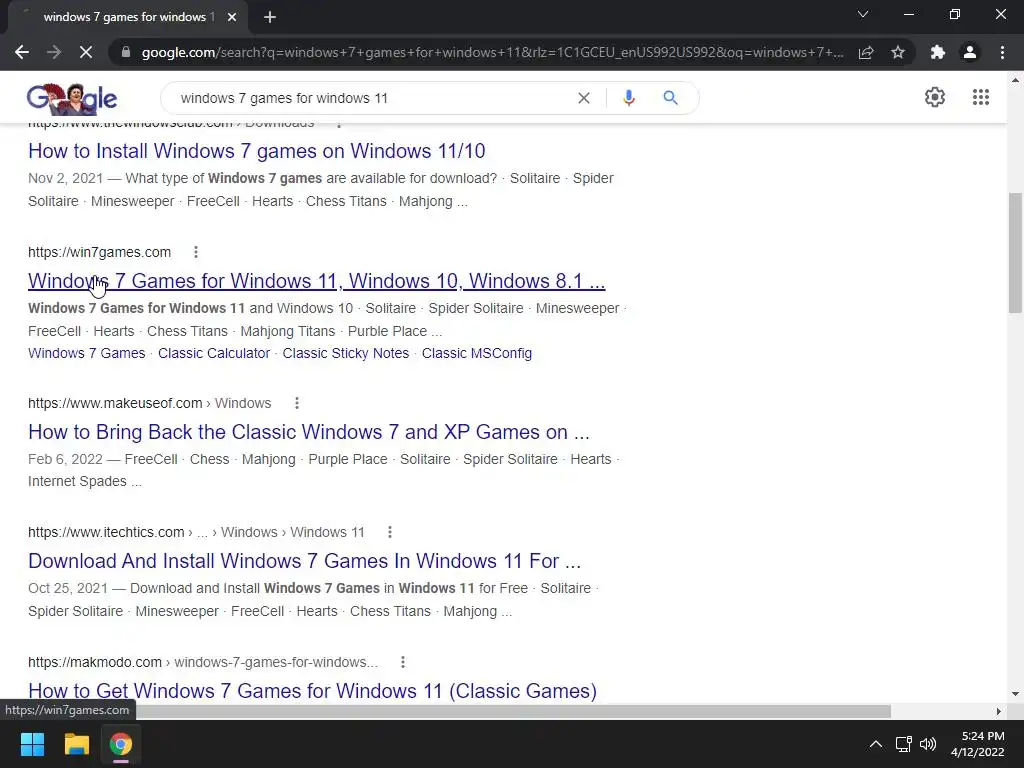Open File Explorer from taskbar
The width and height of the screenshot is (1024, 768).
76,744
